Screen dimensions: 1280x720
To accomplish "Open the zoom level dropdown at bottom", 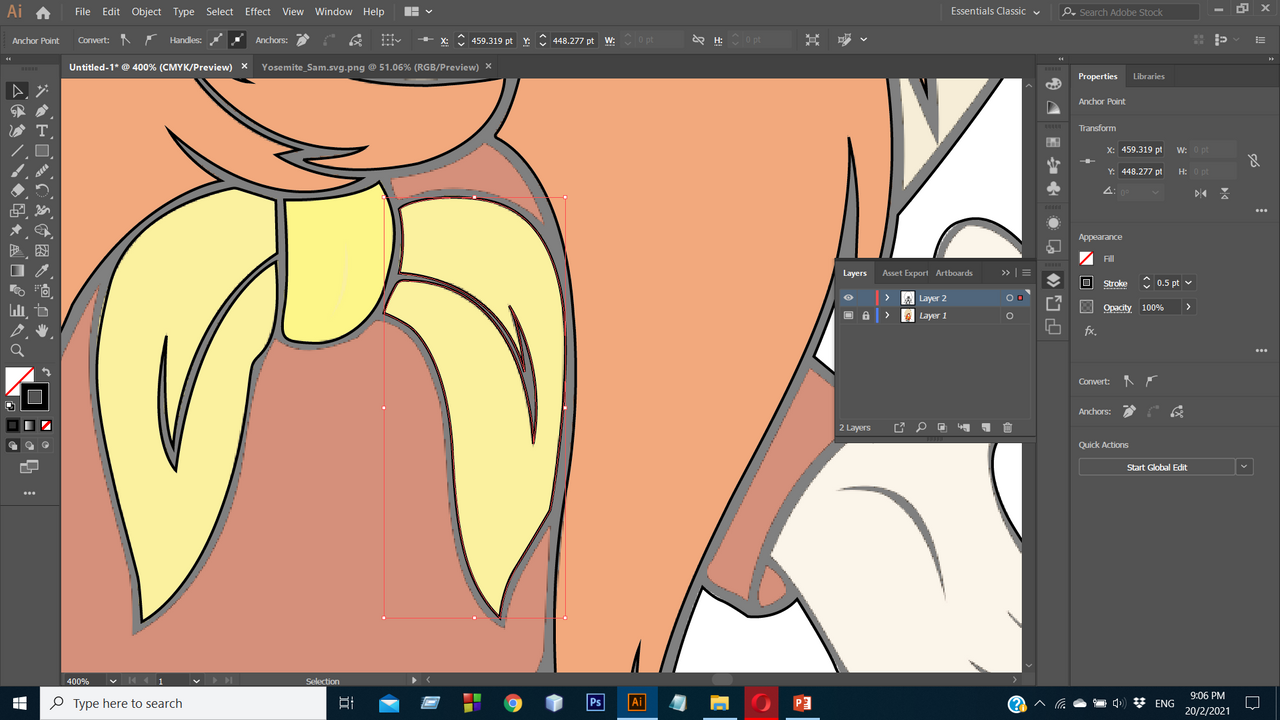I will coord(112,681).
